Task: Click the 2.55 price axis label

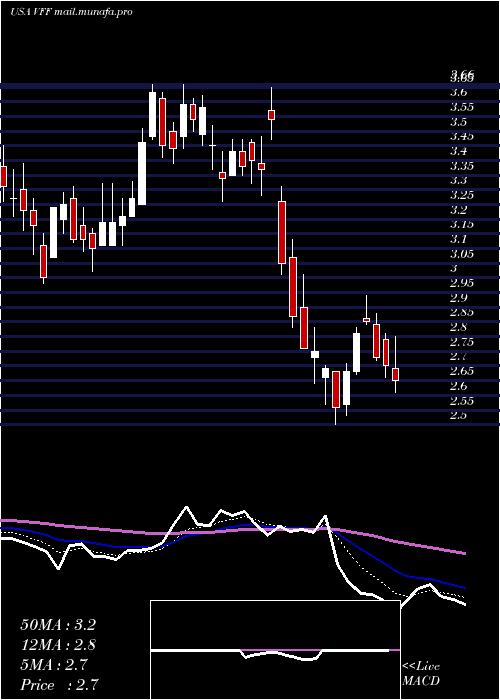Action: 462,401
